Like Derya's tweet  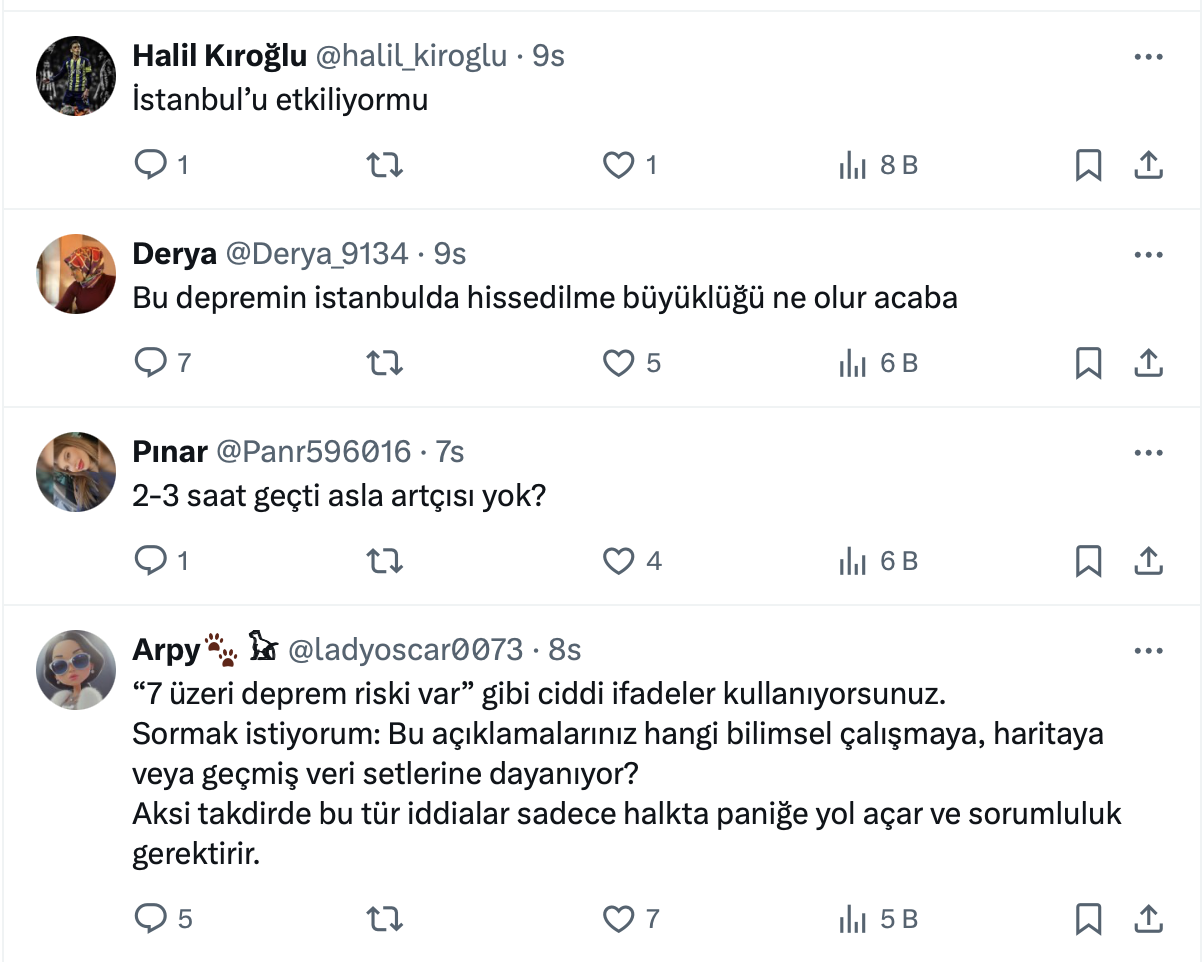click(x=619, y=363)
